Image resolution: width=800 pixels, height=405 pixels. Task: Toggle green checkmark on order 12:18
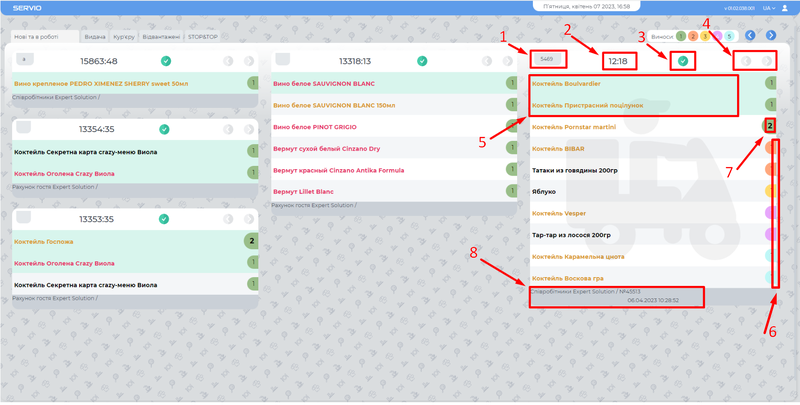click(683, 61)
